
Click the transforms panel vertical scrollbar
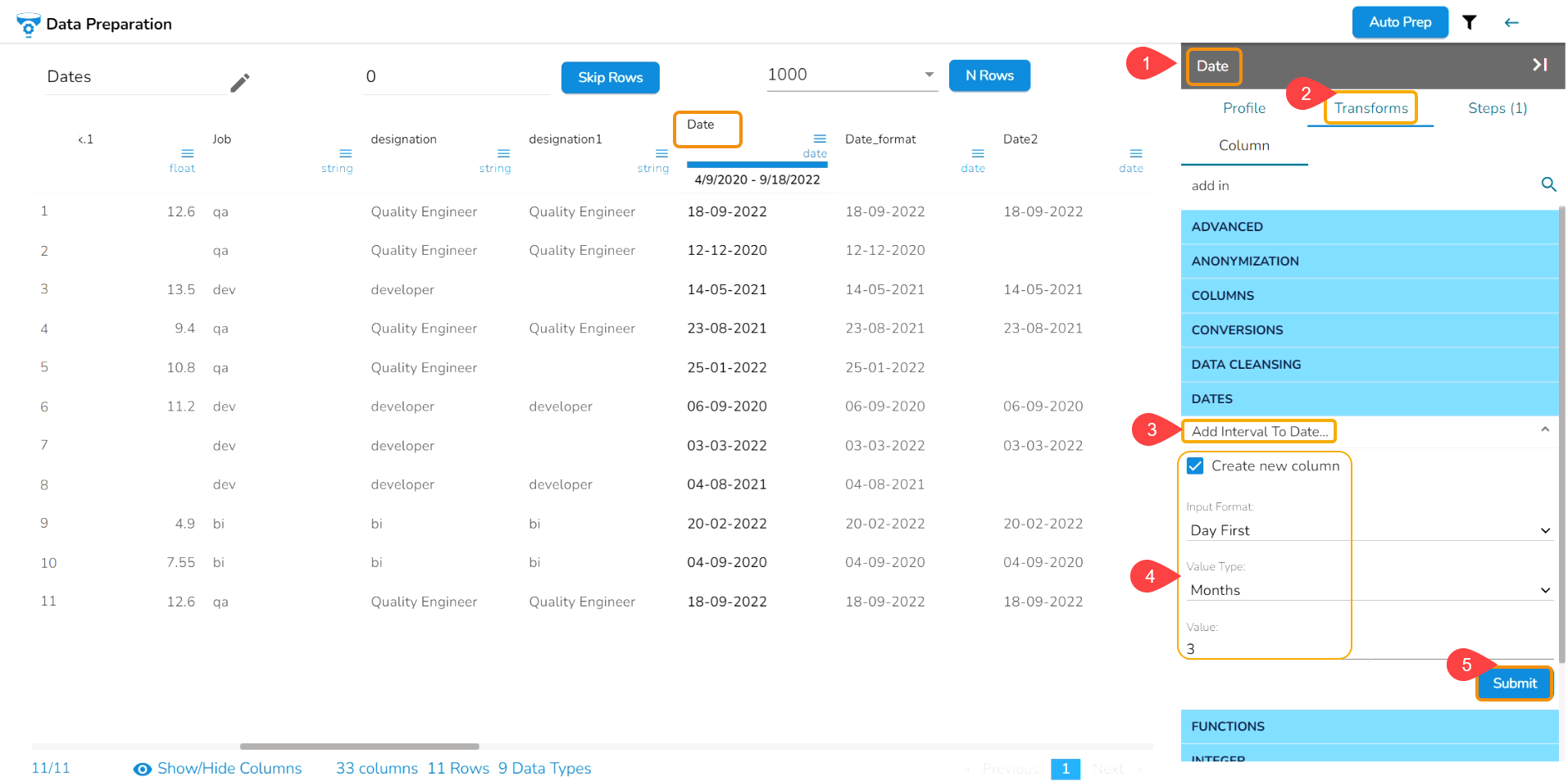click(1561, 434)
